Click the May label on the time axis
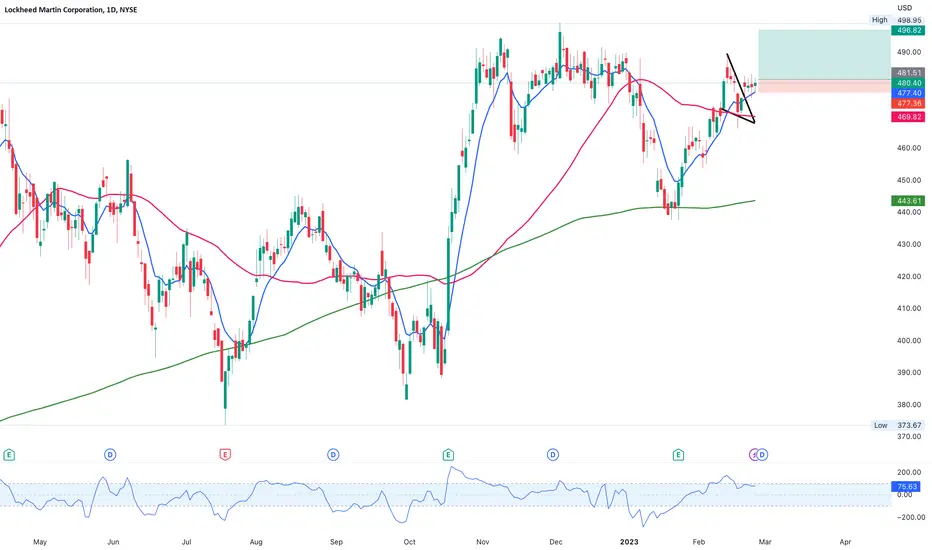The height and width of the screenshot is (550, 932). pos(40,542)
